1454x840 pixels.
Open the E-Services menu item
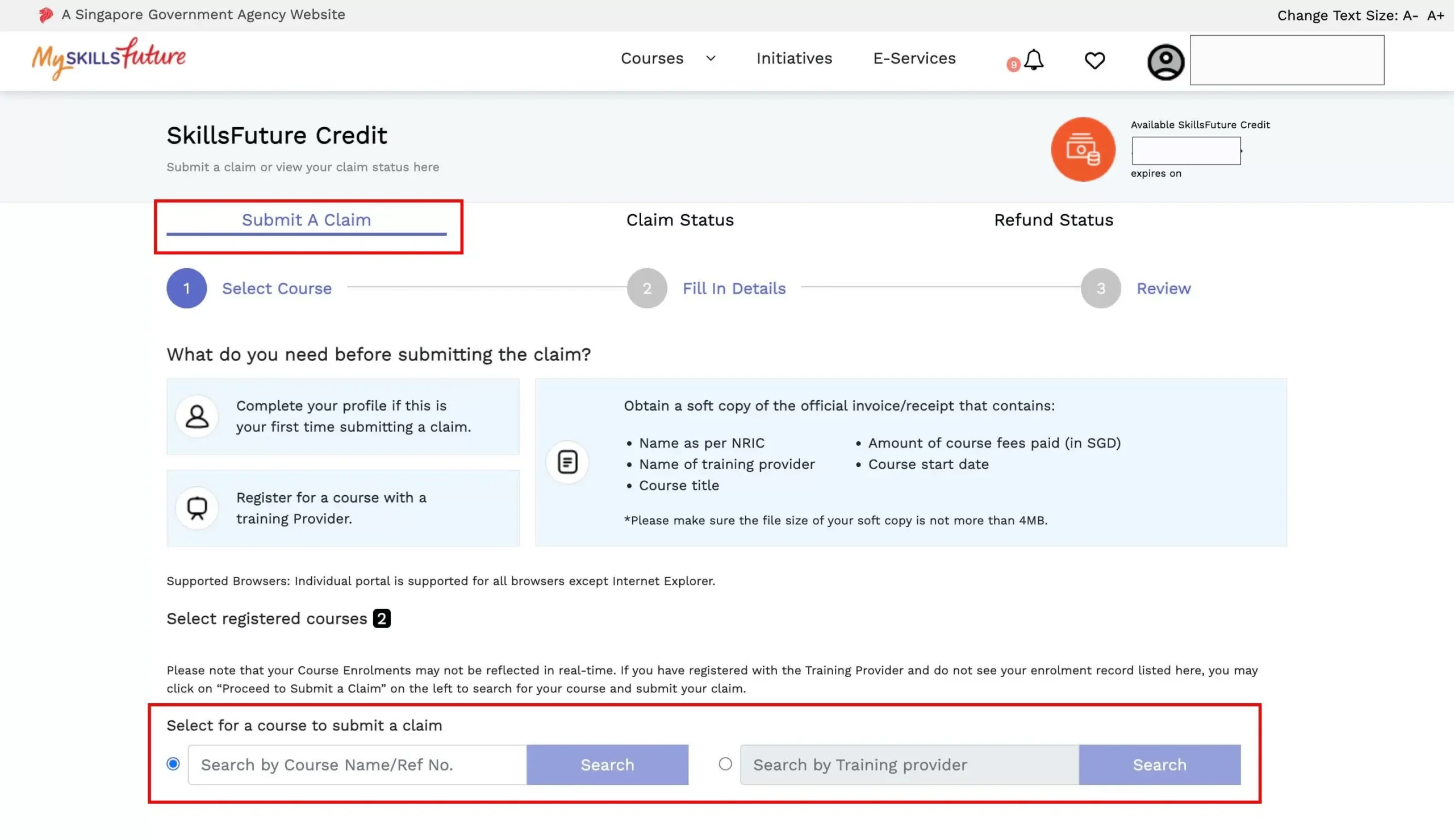coord(914,58)
